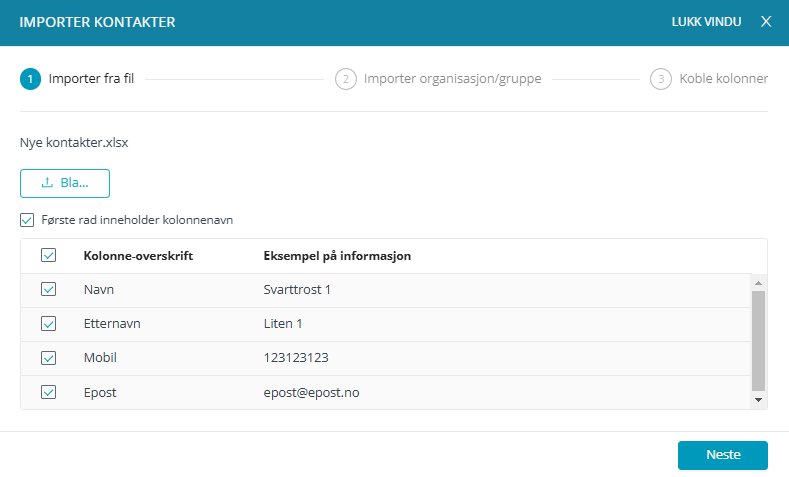Screen dimensions: 789x477
Task: Select step 1 circle icon
Action: pos(30,79)
